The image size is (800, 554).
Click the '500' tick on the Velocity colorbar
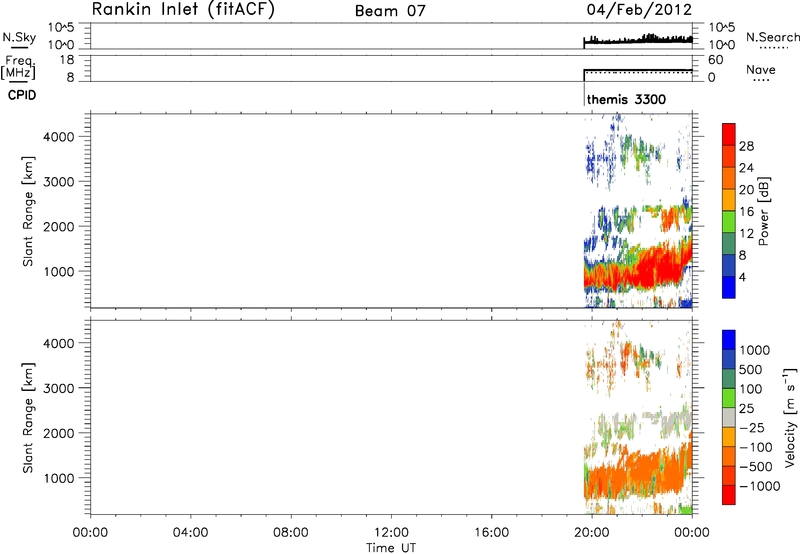[x=751, y=369]
